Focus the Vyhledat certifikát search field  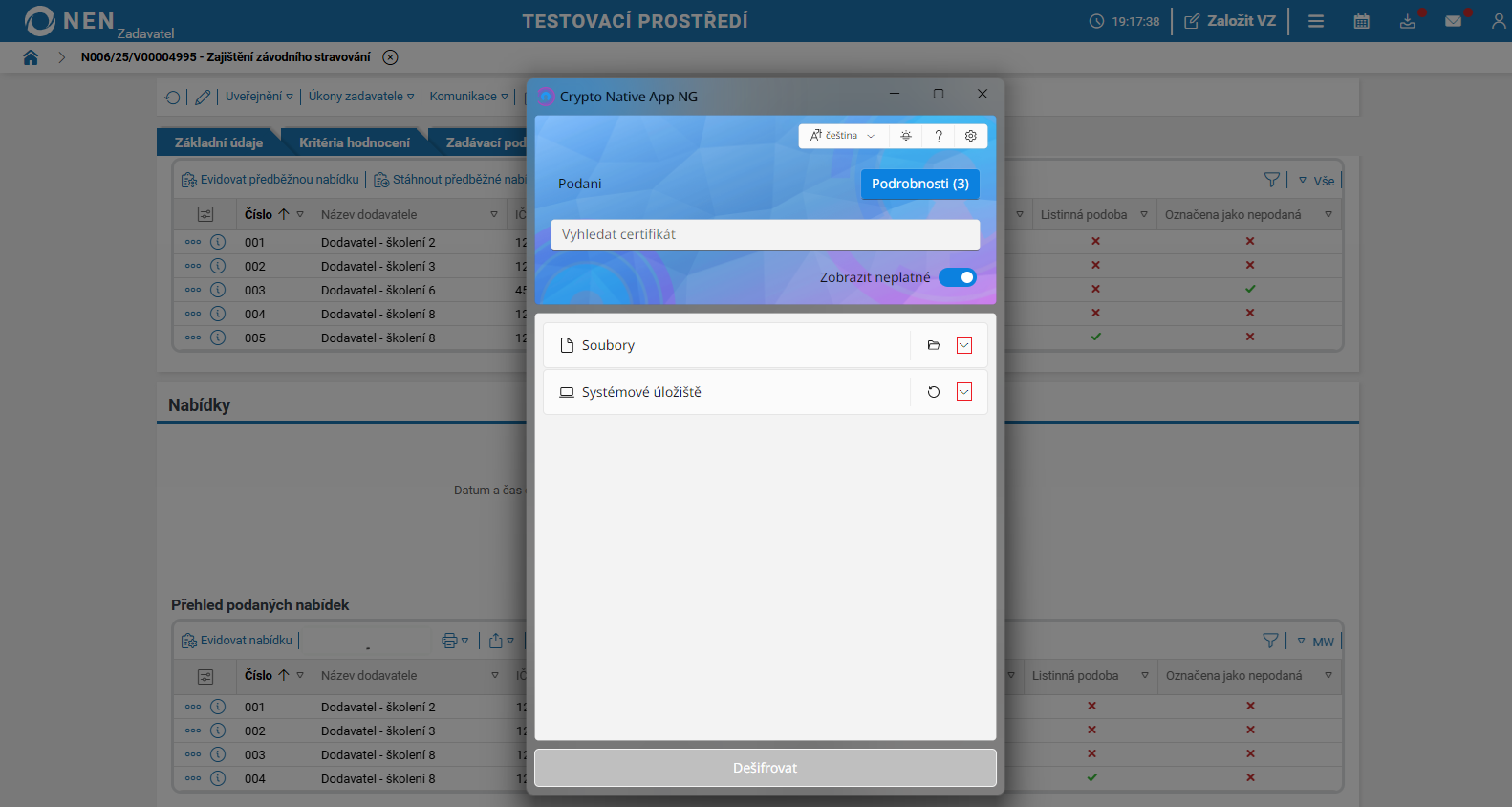pos(766,234)
